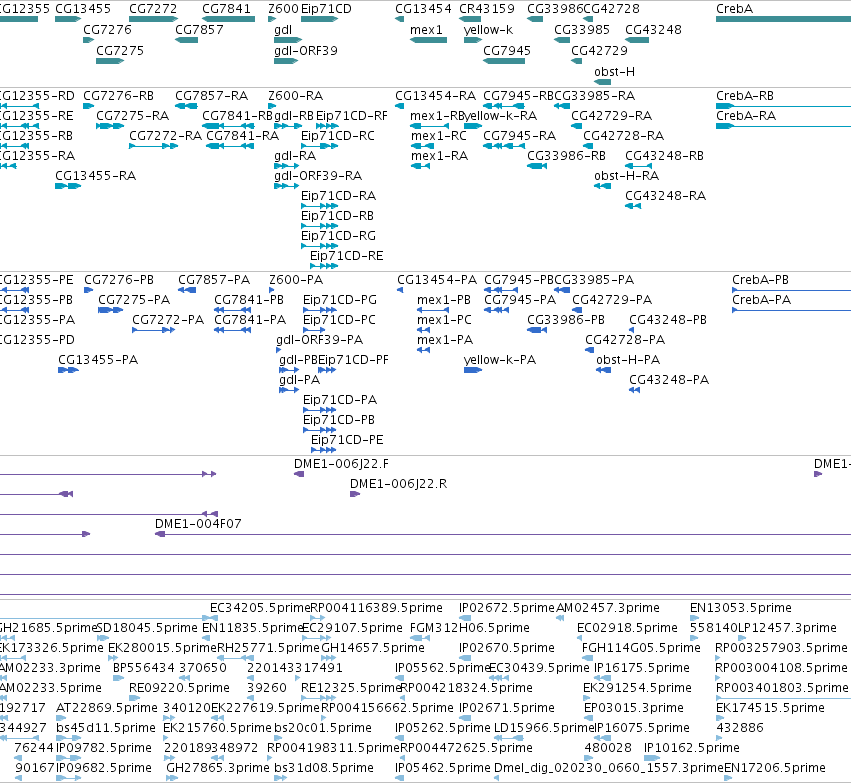Click transcript CG13454-RA

pos(435,96)
